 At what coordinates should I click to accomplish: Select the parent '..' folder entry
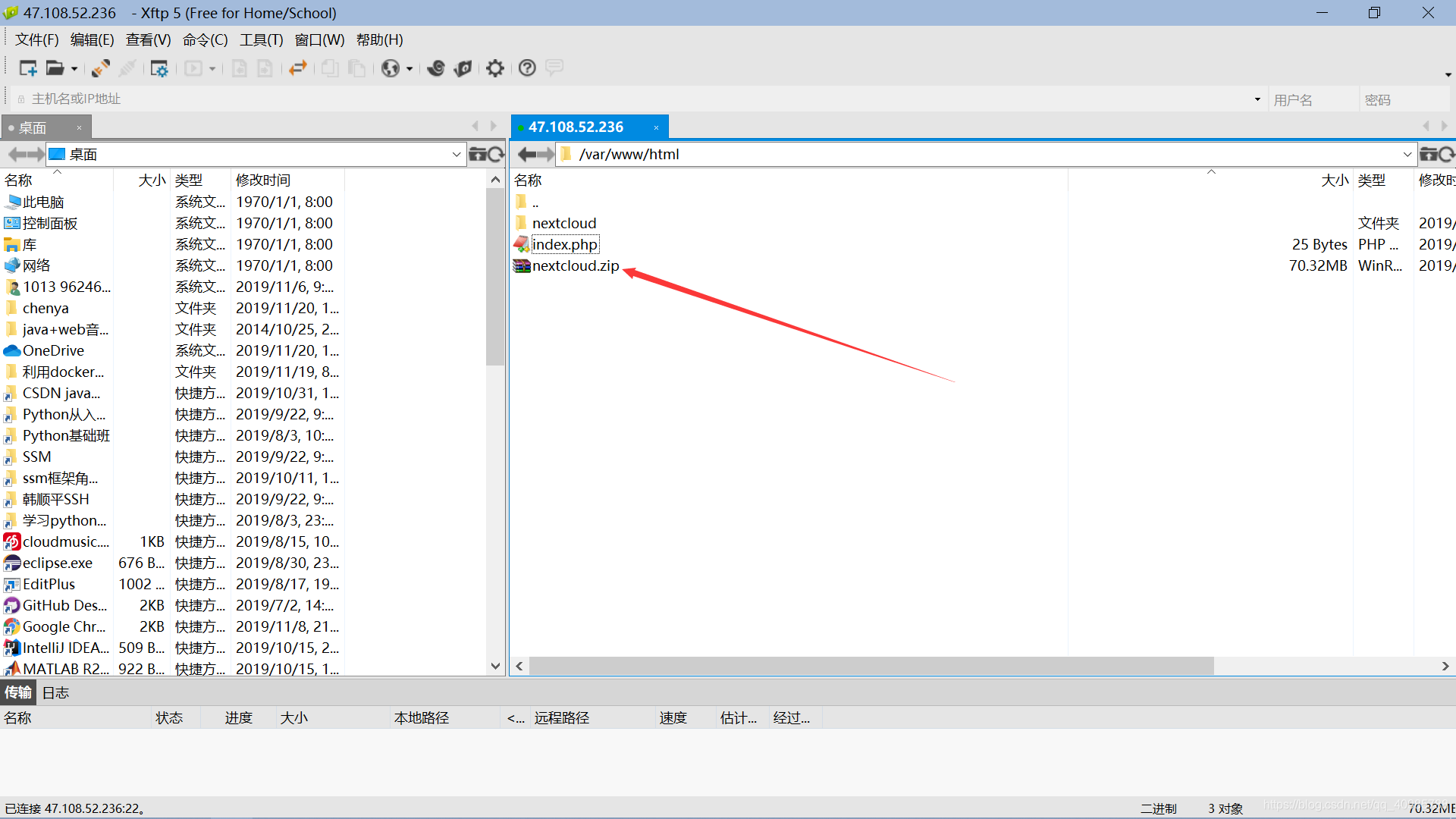coord(535,202)
